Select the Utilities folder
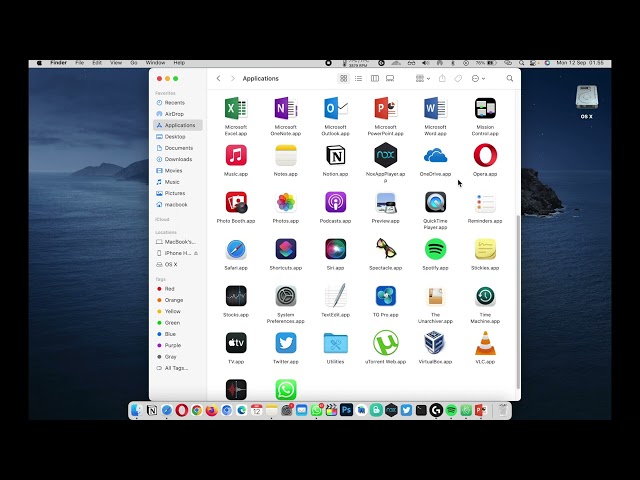640x480 pixels. (x=336, y=343)
